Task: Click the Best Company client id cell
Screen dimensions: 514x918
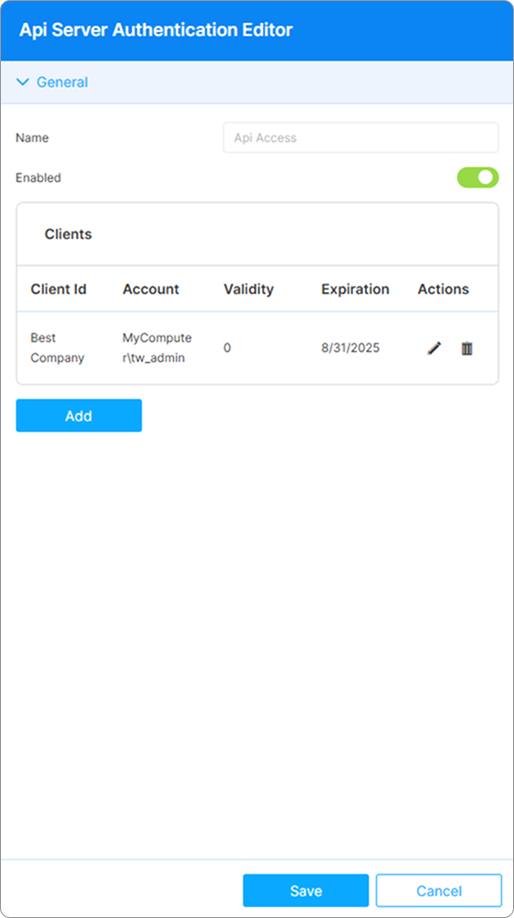Action: (x=57, y=348)
